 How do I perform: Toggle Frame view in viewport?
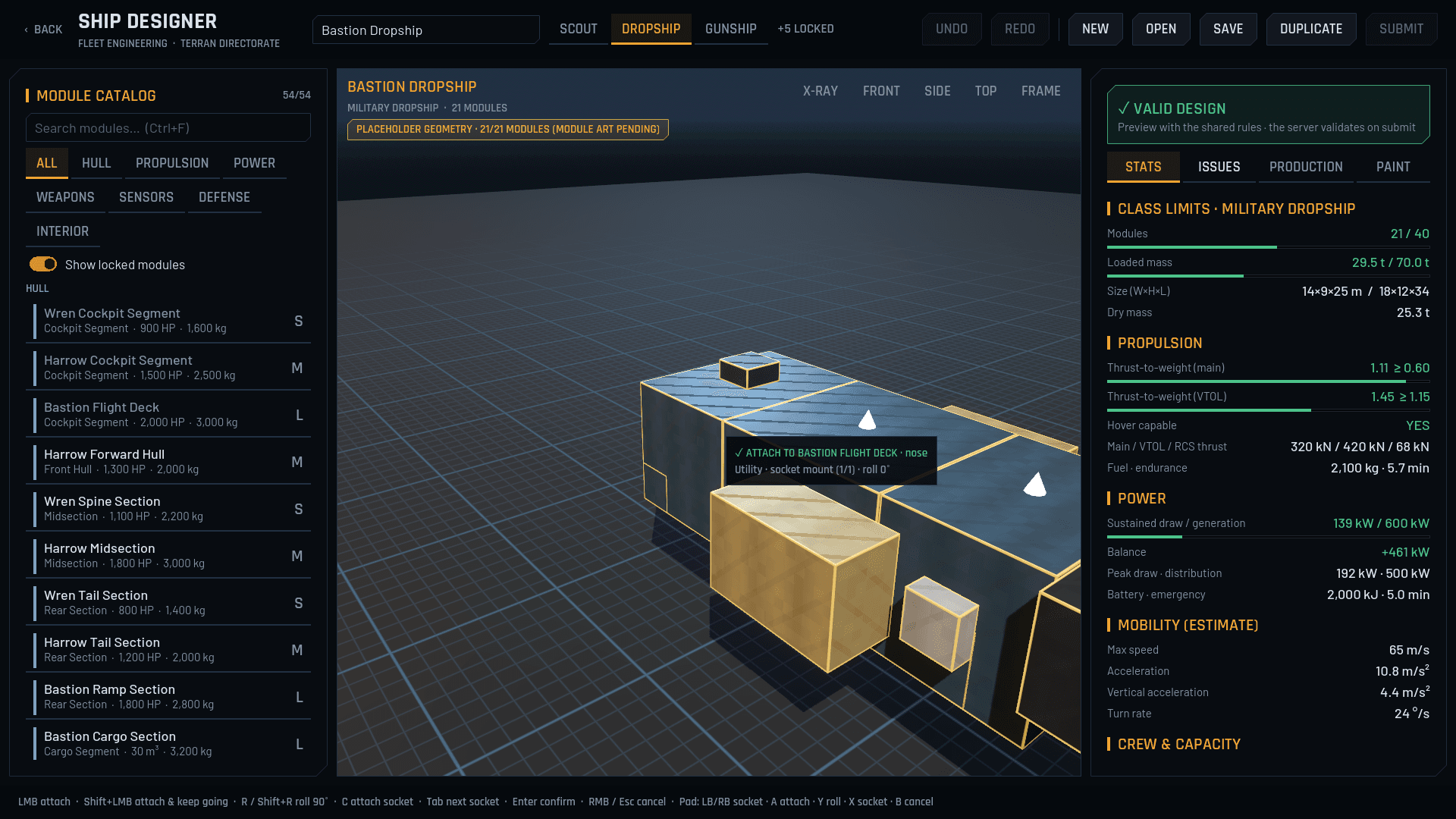click(x=1040, y=91)
